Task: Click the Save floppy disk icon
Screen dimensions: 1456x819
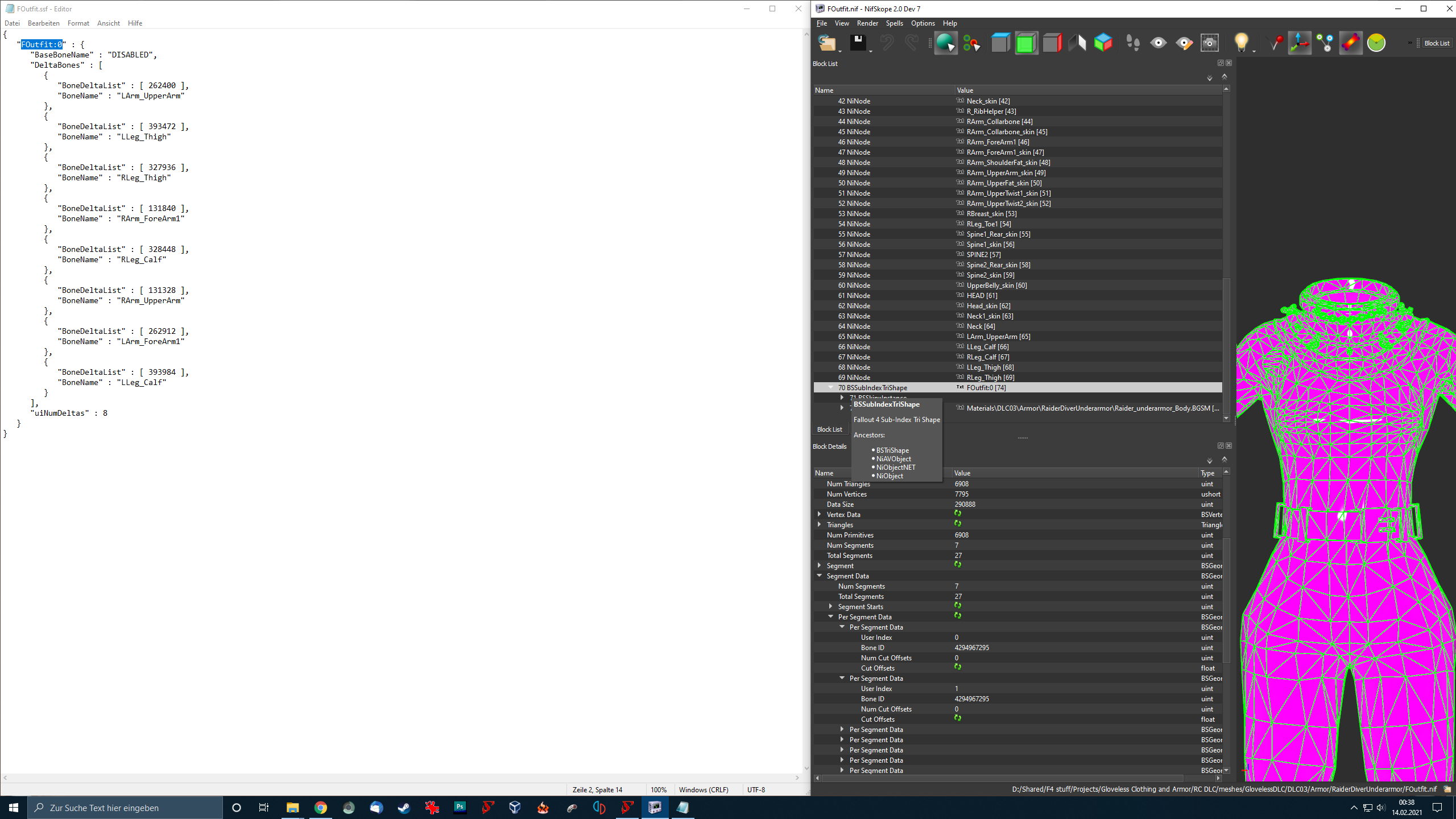Action: 858,43
